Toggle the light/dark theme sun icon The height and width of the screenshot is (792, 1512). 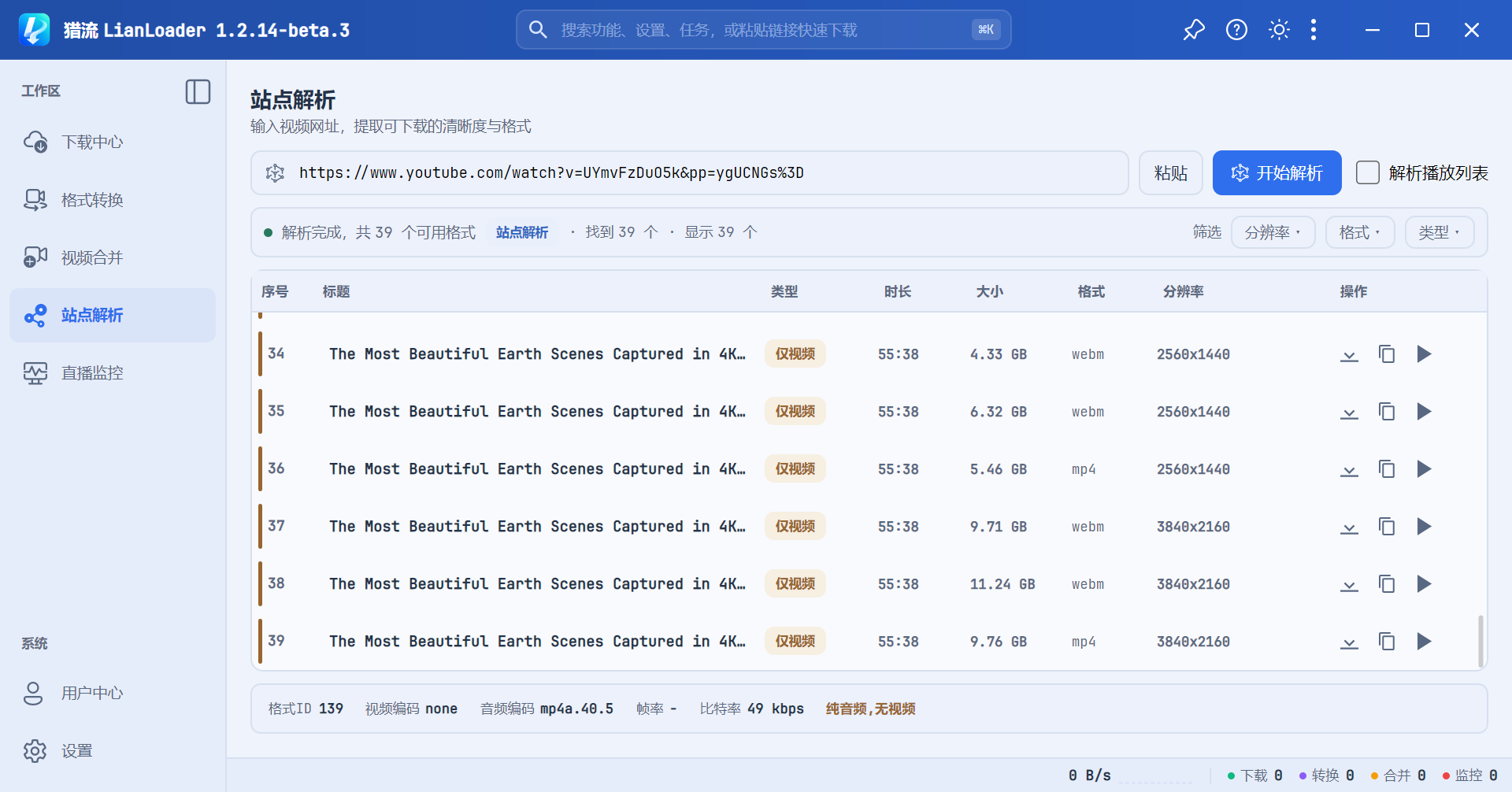pyautogui.click(x=1279, y=30)
